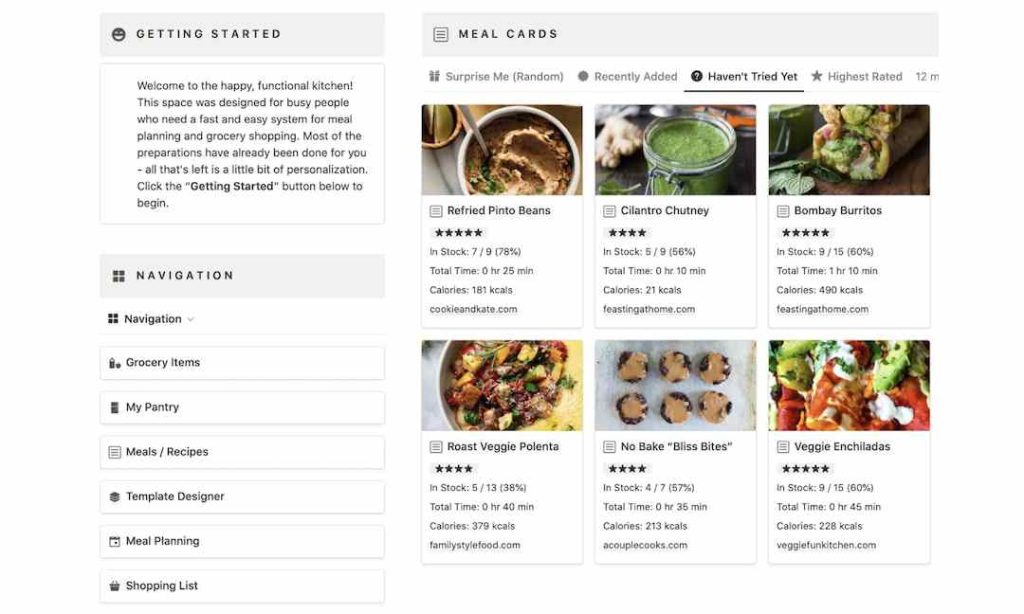This screenshot has width=1024, height=614.
Task: Switch to the Recently Added filter tab
Action: pos(629,75)
